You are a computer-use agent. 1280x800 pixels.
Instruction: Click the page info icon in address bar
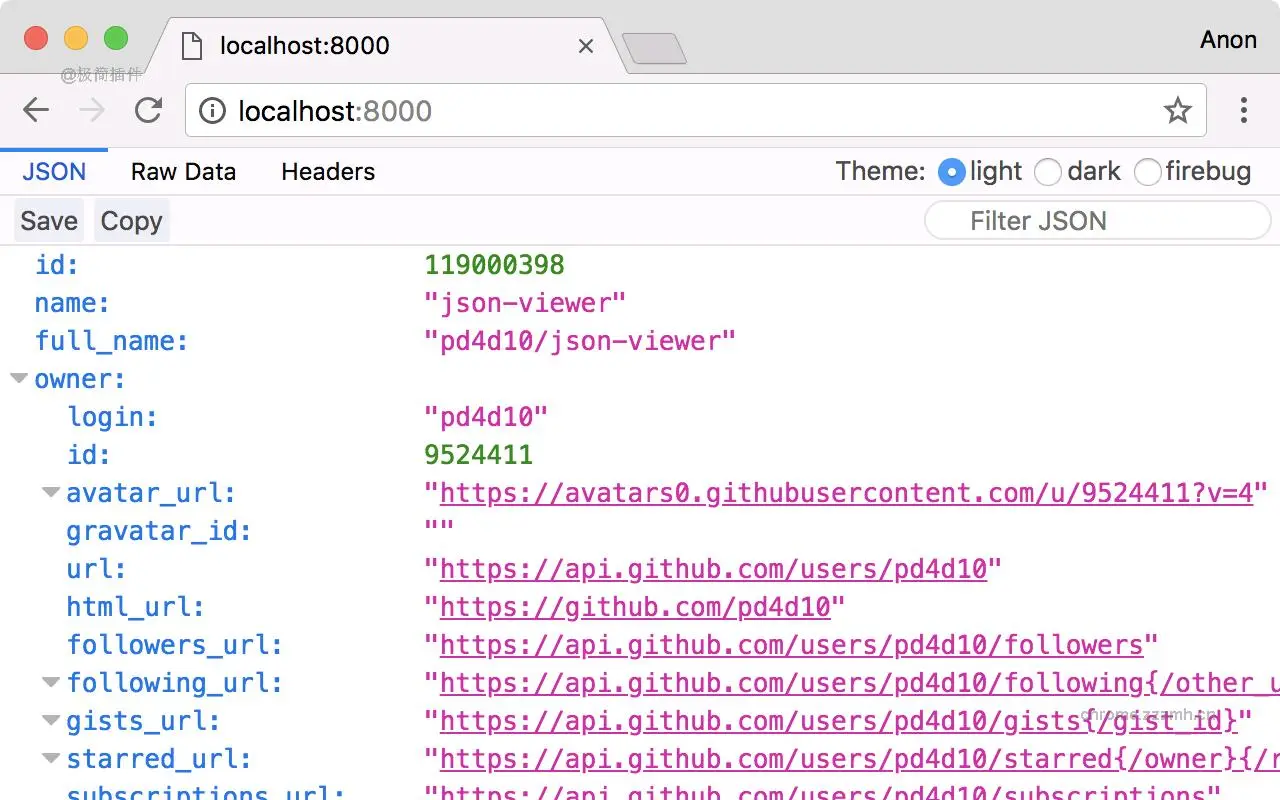click(212, 111)
